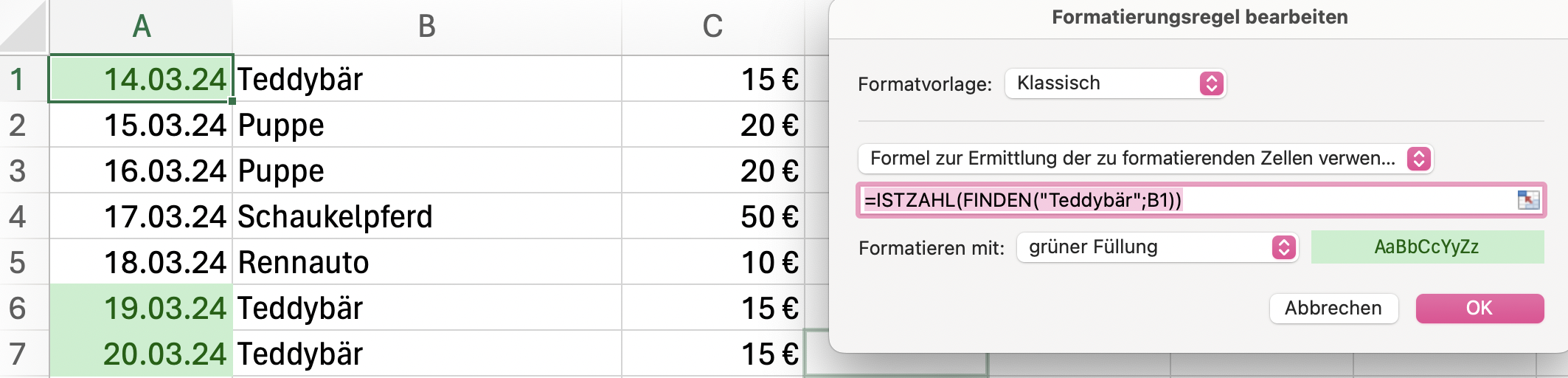Click the green AaBbCcYyZz format preview
1568x378 pixels.
tap(1427, 247)
